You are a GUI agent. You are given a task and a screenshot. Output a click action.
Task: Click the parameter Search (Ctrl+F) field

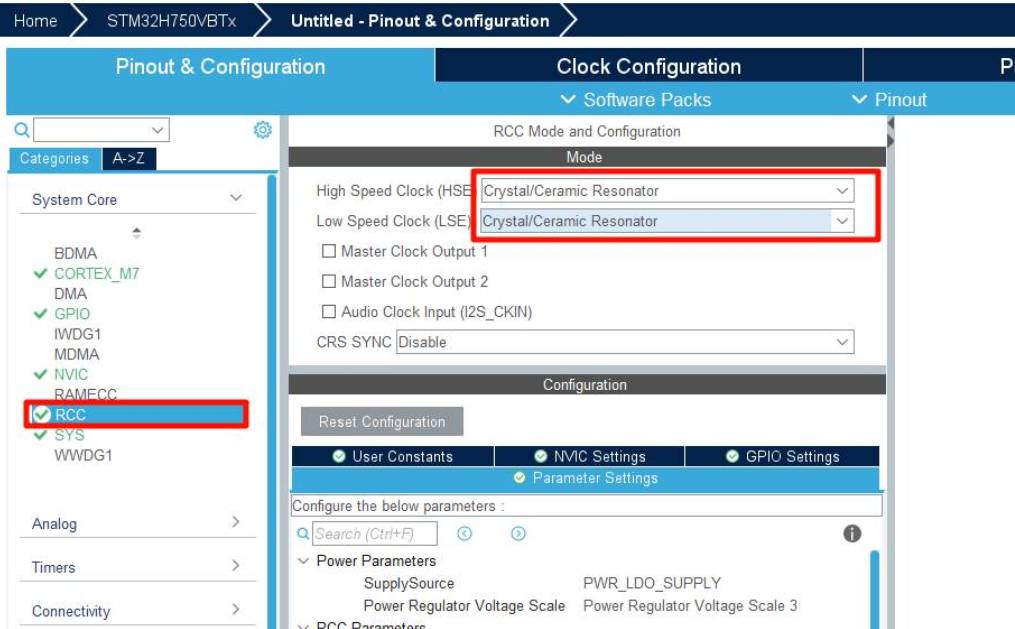[375, 534]
